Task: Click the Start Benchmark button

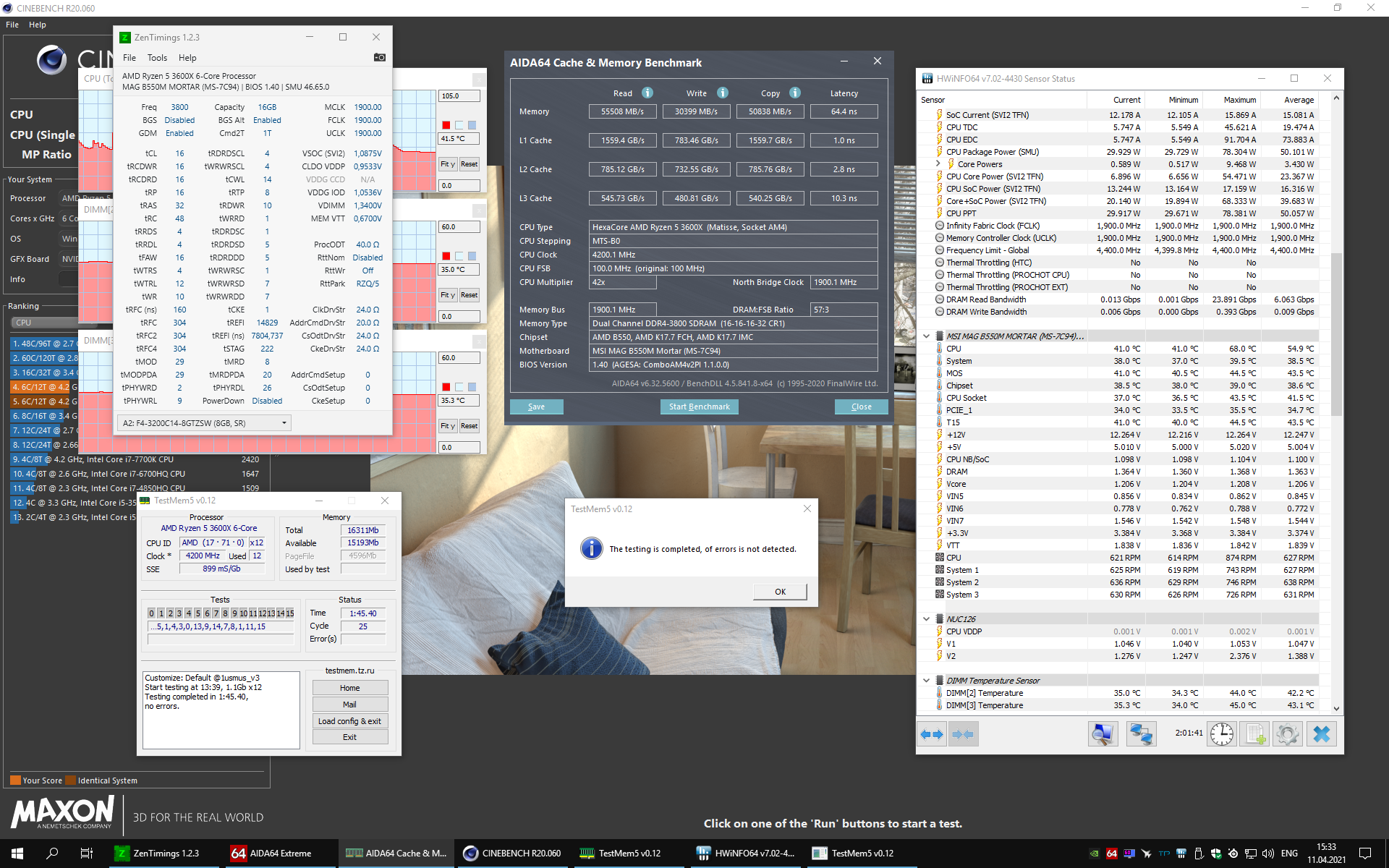Action: (699, 407)
